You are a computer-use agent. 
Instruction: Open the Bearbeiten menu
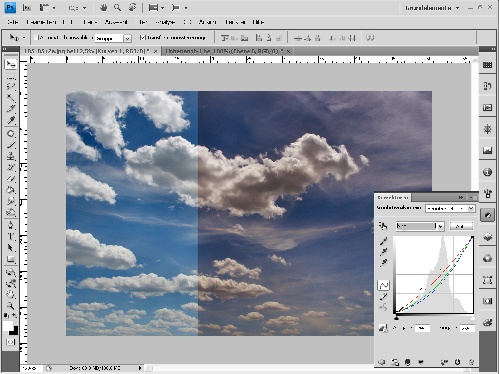41,22
